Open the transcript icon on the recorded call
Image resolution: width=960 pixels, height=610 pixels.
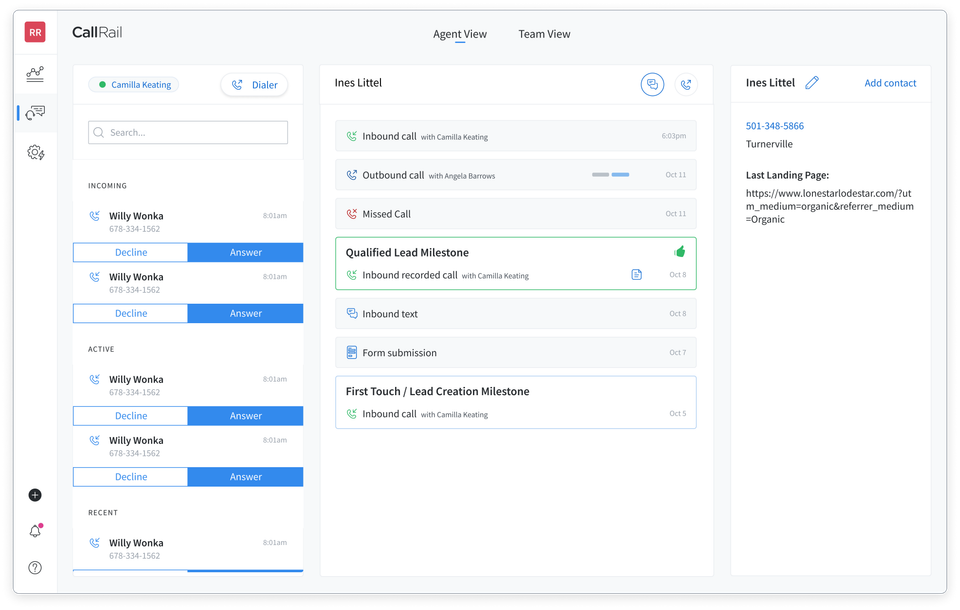click(637, 273)
